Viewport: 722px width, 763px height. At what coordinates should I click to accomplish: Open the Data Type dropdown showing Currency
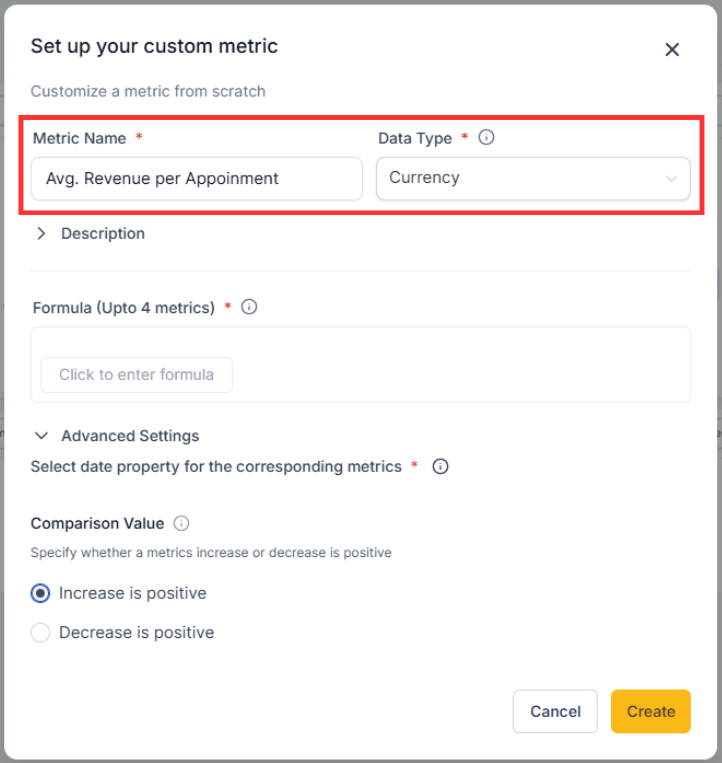pos(532,178)
